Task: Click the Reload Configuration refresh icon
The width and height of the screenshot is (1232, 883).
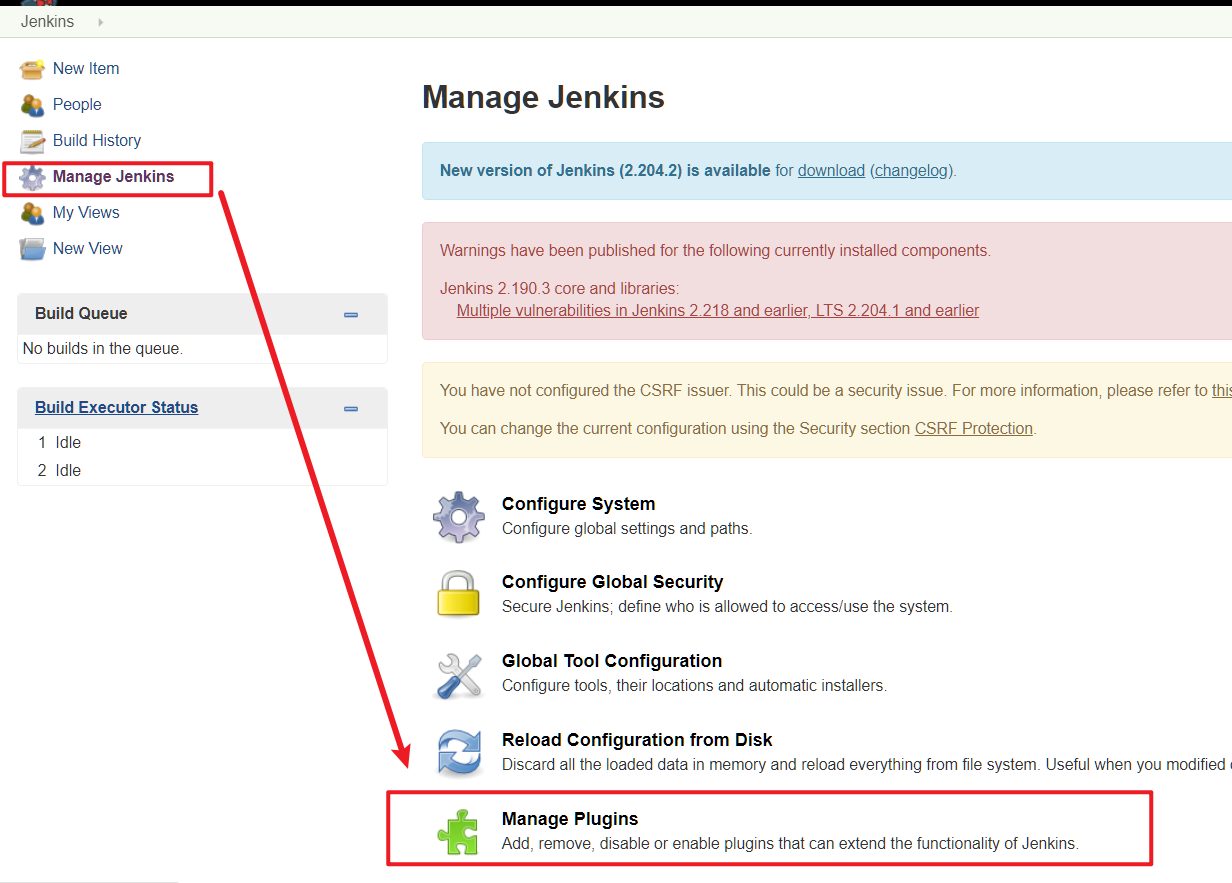Action: [x=459, y=753]
